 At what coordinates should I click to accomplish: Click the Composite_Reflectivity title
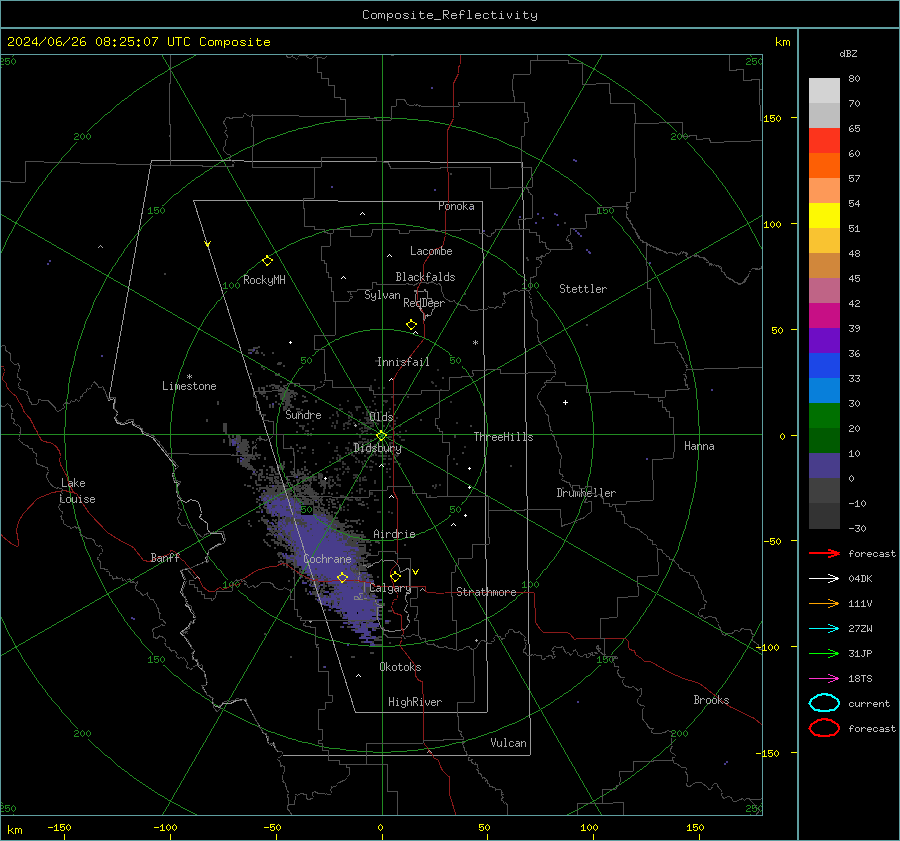point(449,15)
